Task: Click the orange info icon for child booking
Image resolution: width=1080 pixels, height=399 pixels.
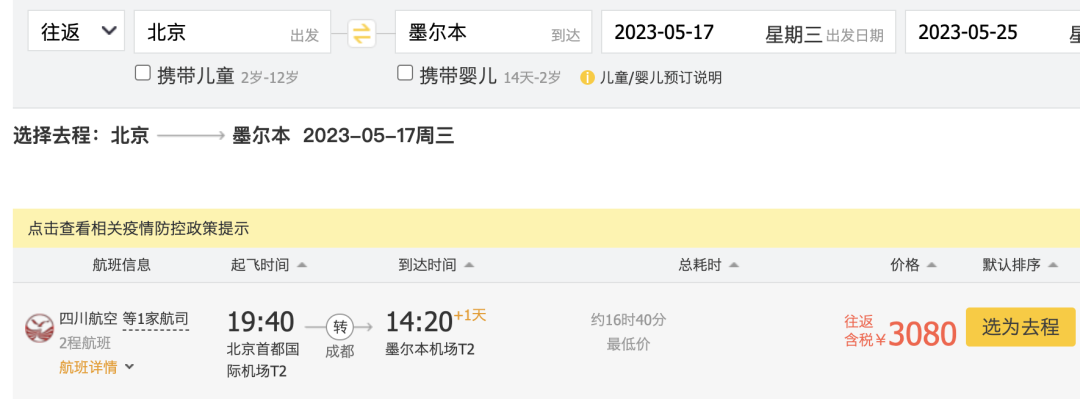Action: click(x=587, y=77)
